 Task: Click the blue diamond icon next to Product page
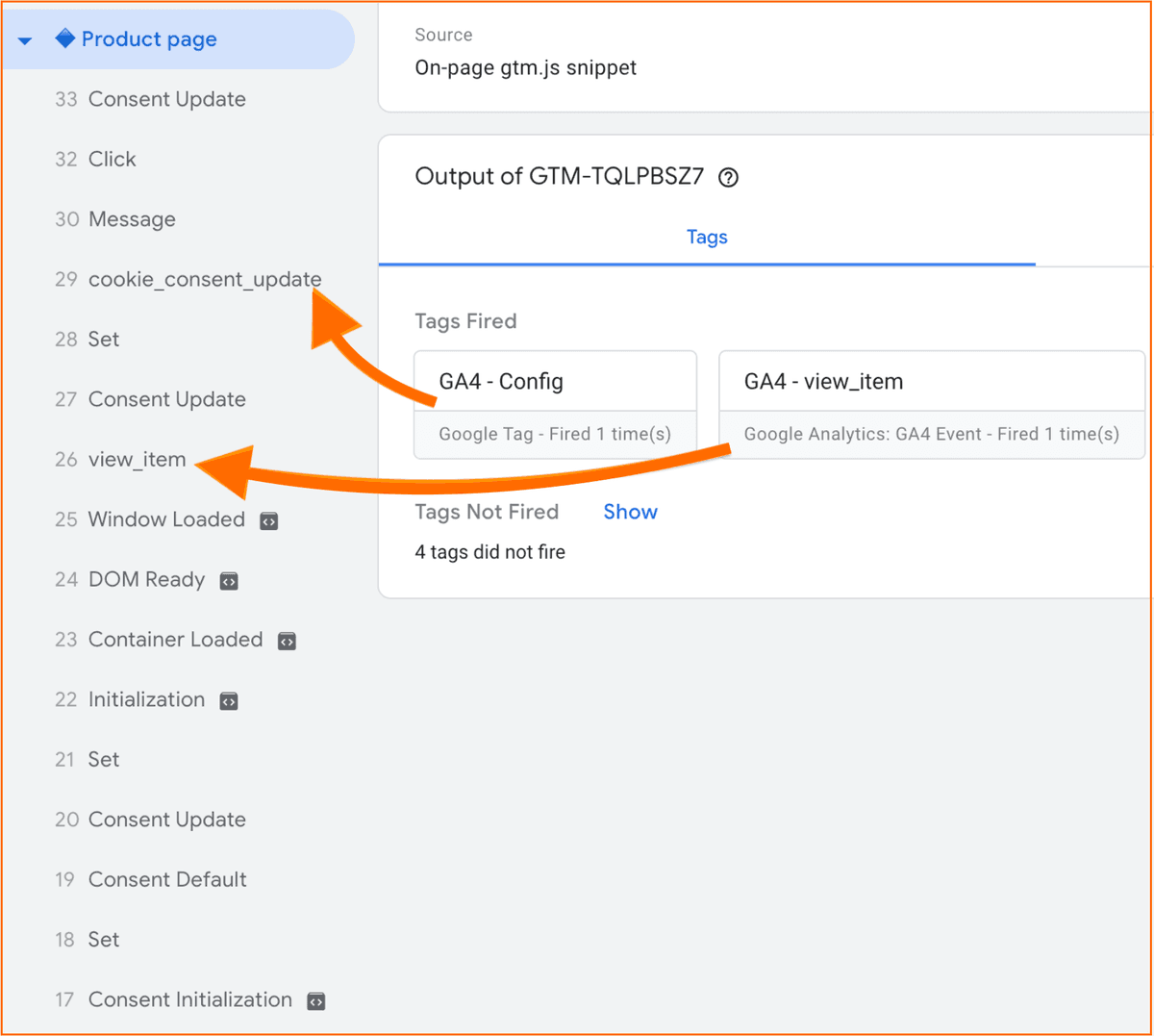67,38
